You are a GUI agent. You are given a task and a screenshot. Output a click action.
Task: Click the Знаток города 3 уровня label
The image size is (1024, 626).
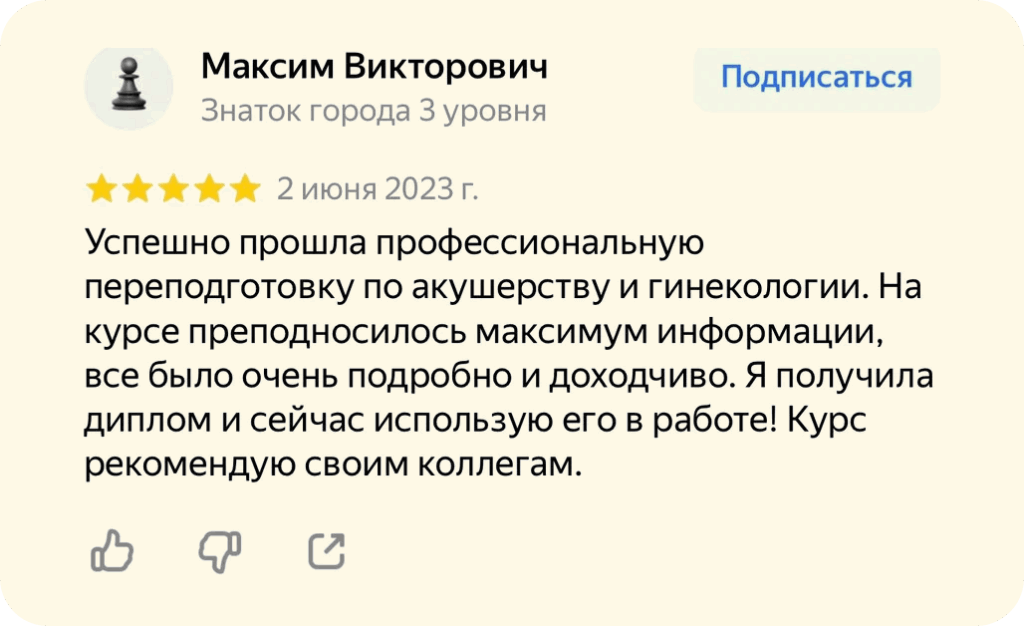click(374, 111)
